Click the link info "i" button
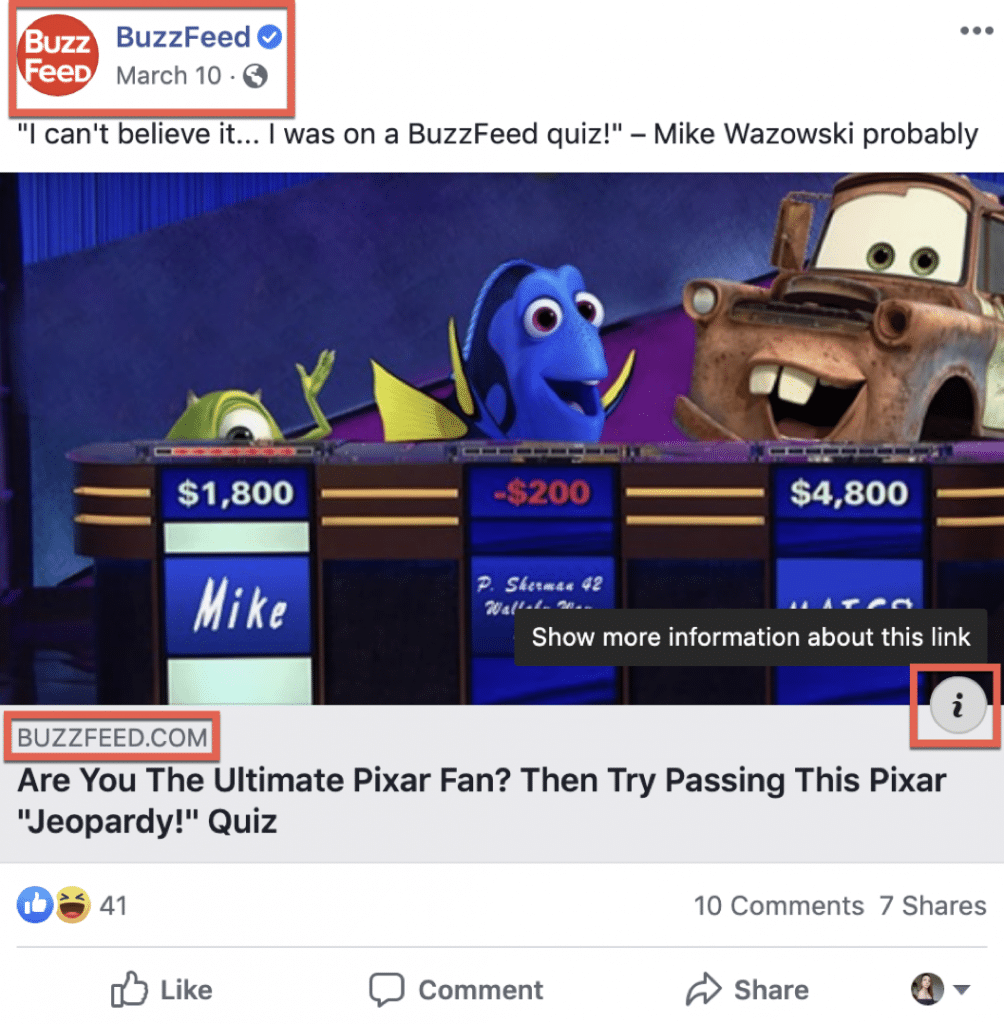Viewport: 1004px width, 1024px height. click(x=958, y=706)
